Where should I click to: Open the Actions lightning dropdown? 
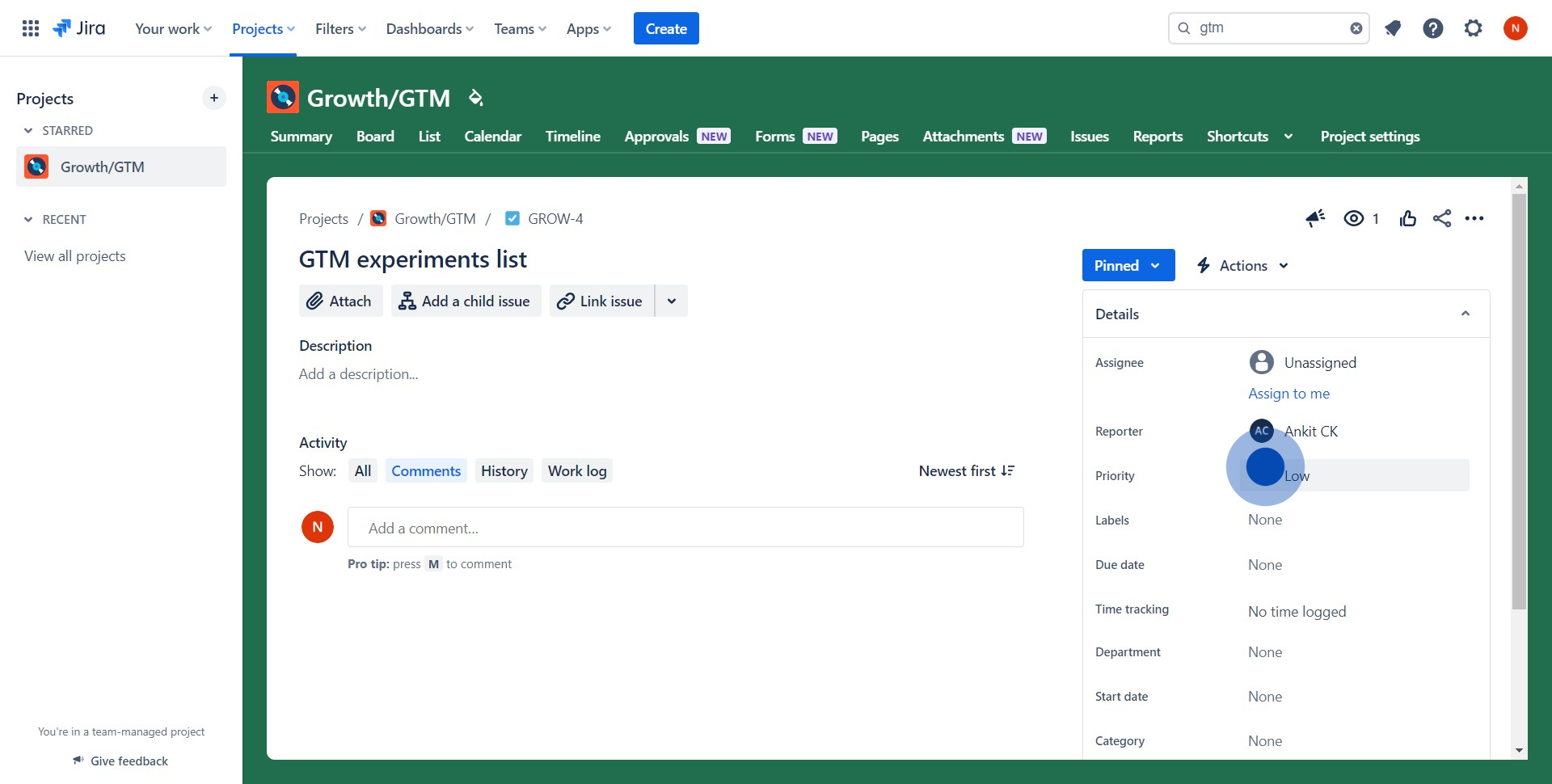[1242, 265]
